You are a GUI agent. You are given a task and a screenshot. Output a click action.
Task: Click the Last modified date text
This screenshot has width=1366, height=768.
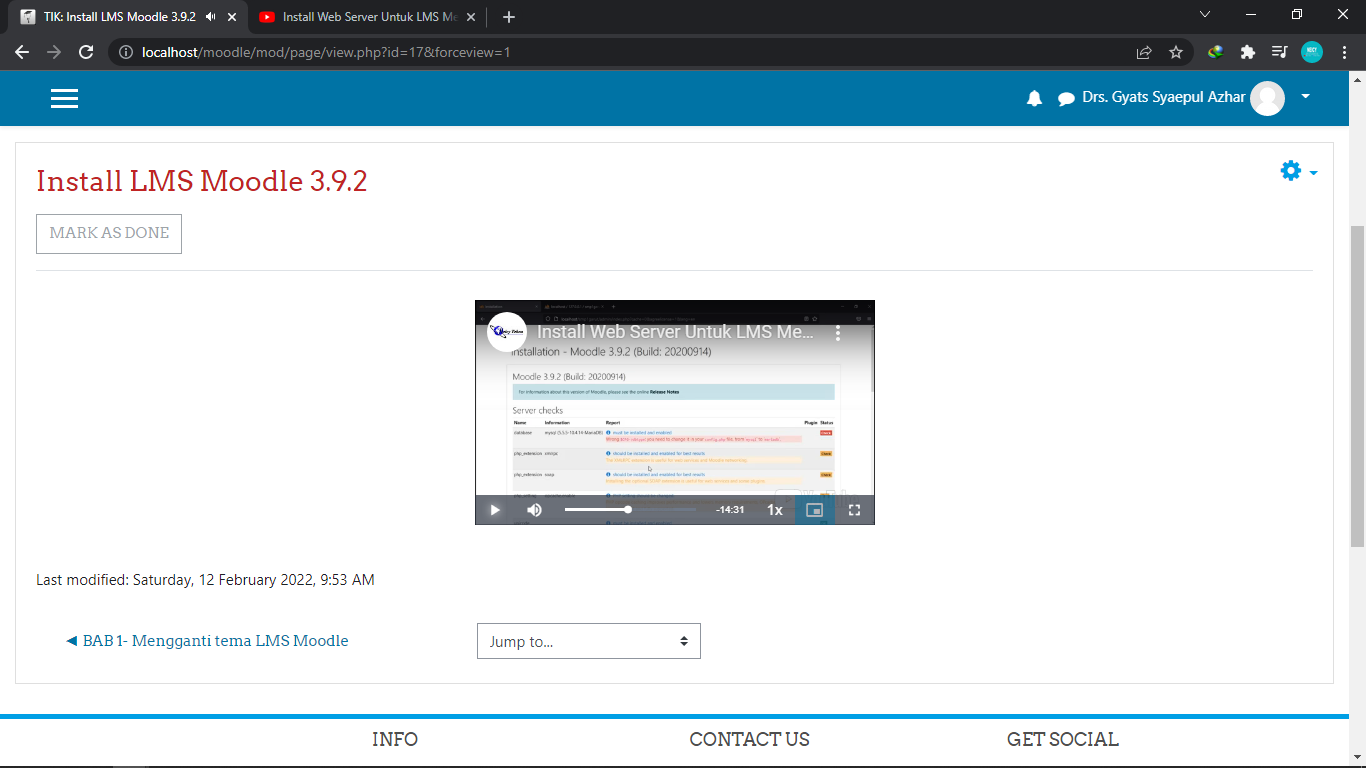(205, 580)
